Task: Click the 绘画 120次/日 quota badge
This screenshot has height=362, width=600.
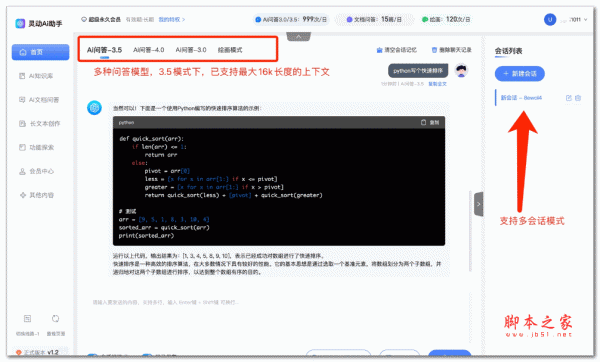Action: 446,19
